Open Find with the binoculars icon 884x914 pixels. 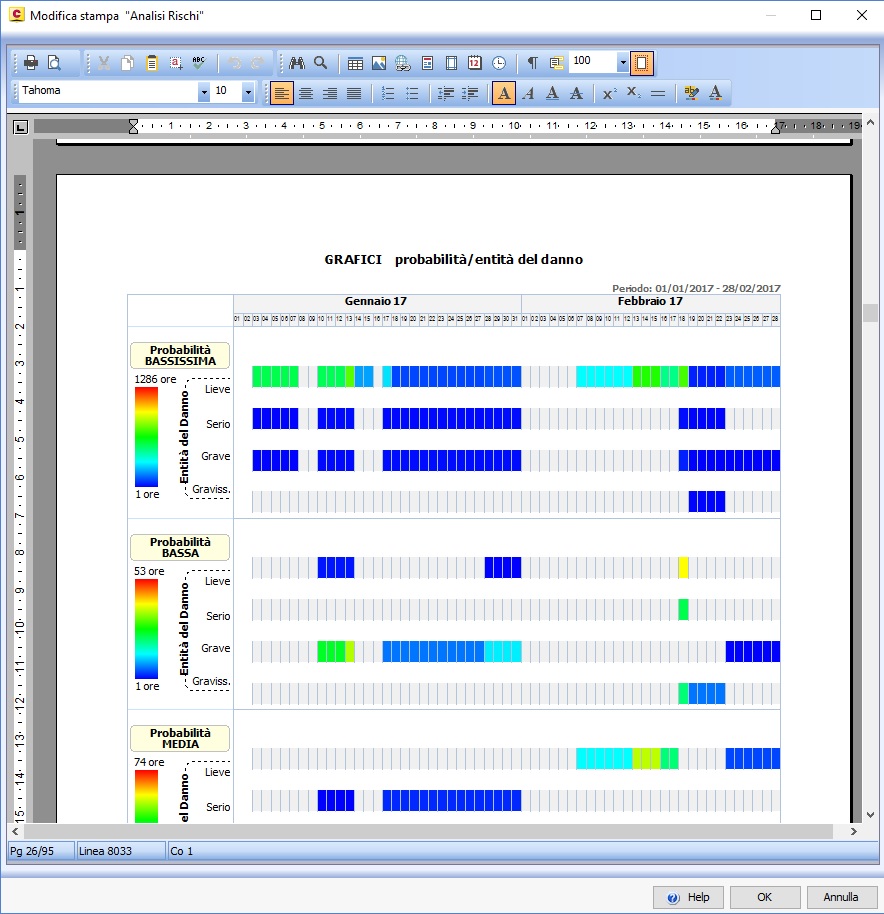tap(297, 63)
